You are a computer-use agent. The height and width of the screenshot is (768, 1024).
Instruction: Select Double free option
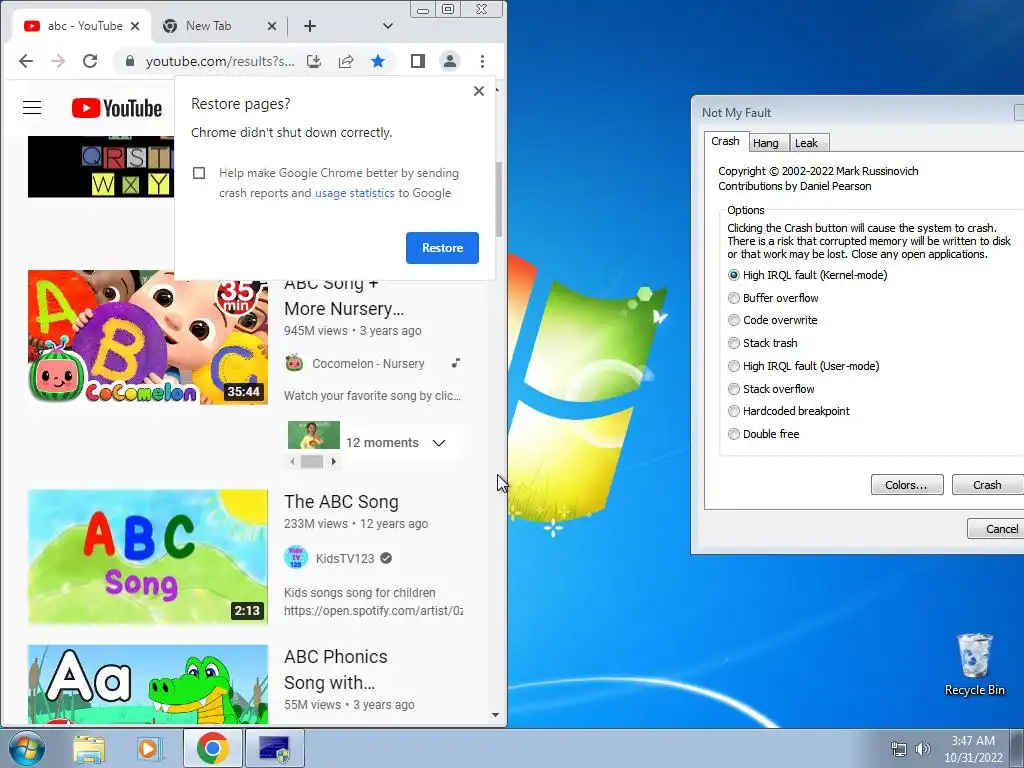coord(734,434)
